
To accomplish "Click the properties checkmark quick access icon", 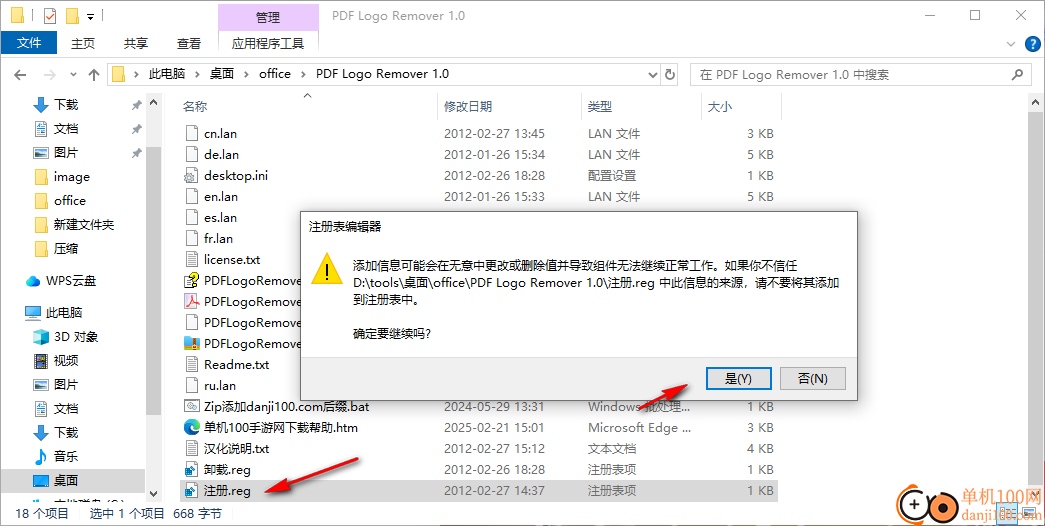I will coord(50,15).
